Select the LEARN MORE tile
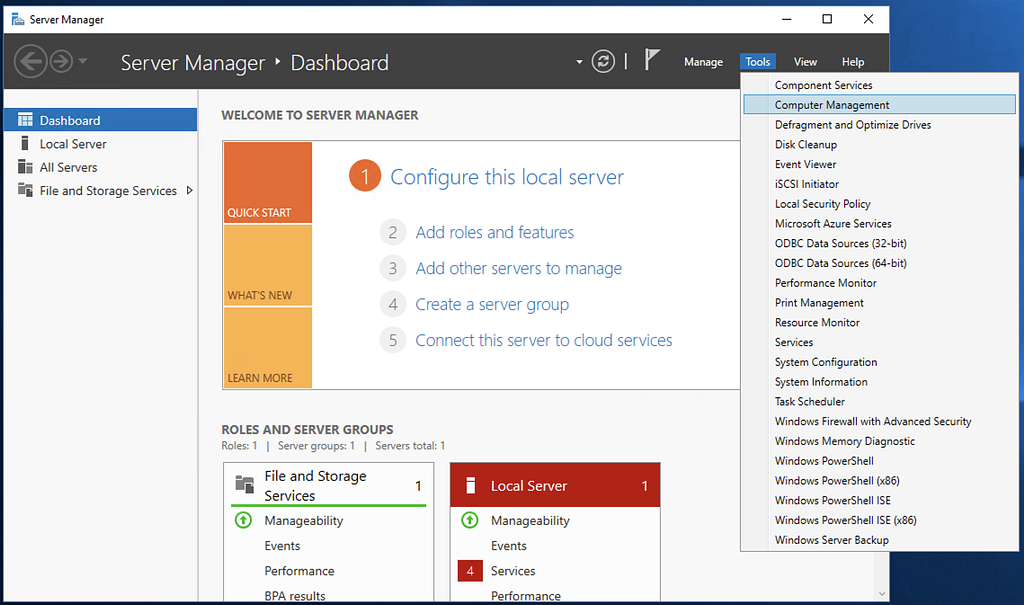The width and height of the screenshot is (1024, 605). [x=268, y=348]
